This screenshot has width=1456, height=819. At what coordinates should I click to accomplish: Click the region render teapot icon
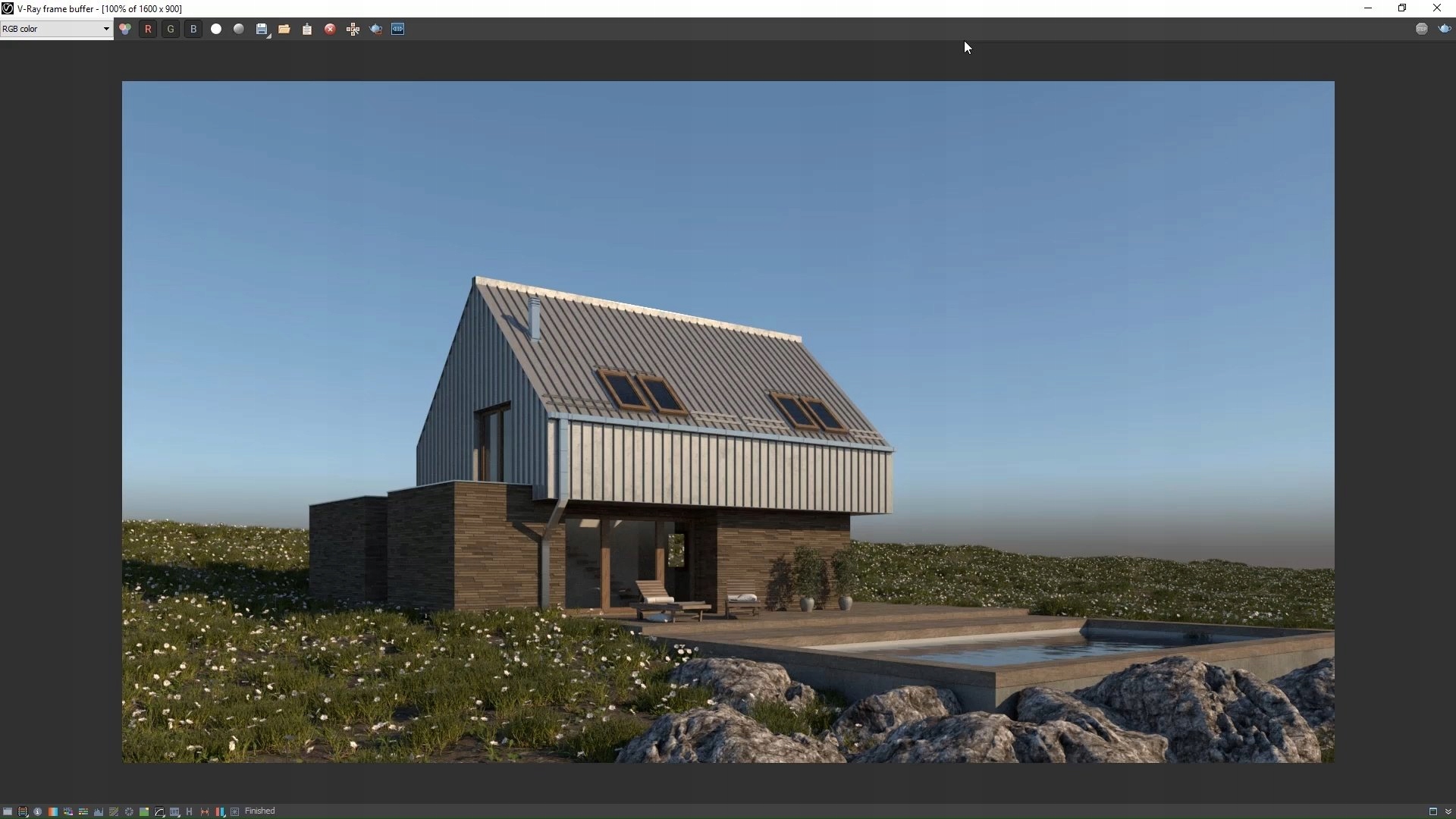pos(375,29)
